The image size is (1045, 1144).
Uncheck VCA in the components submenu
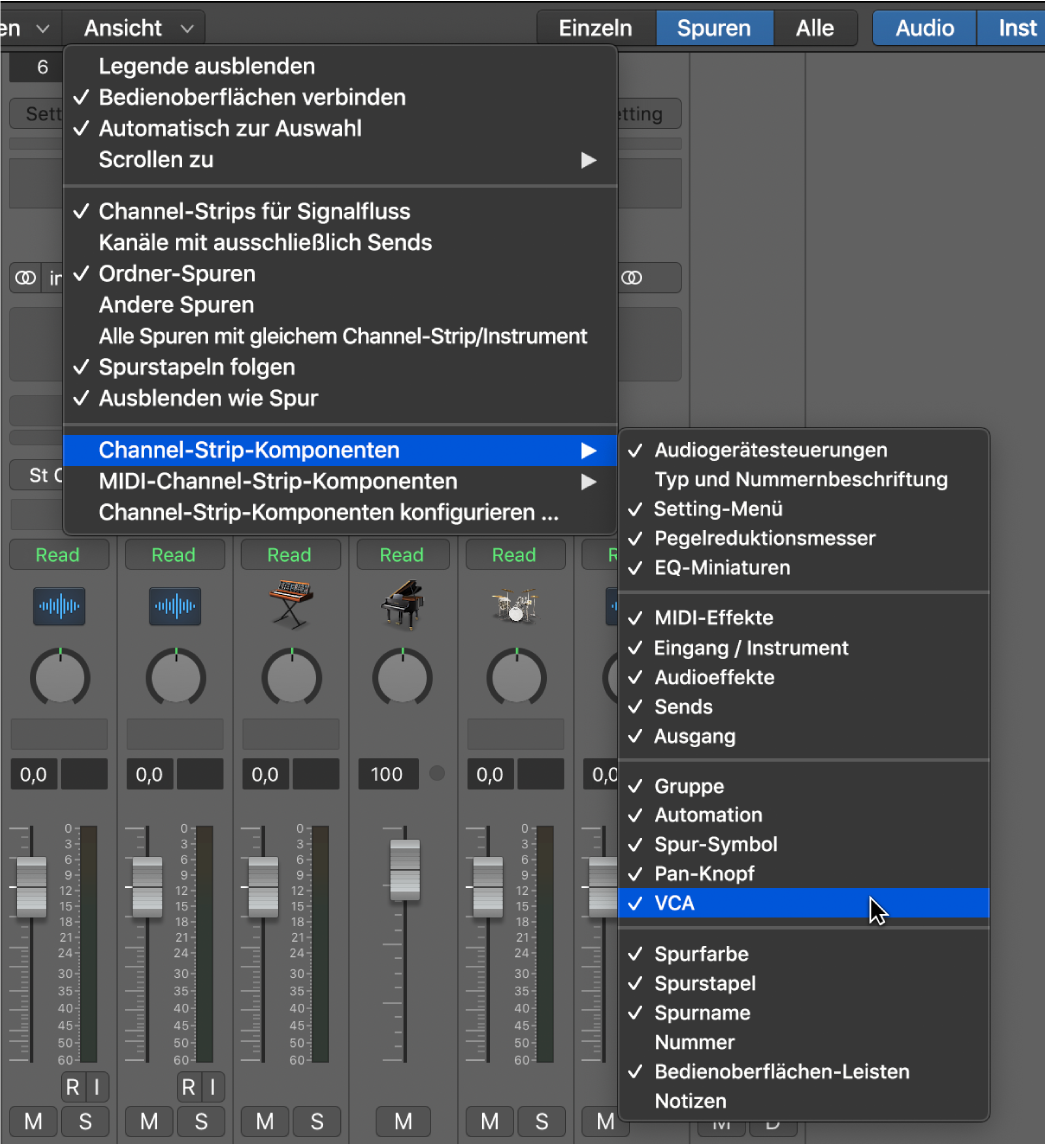pos(674,903)
